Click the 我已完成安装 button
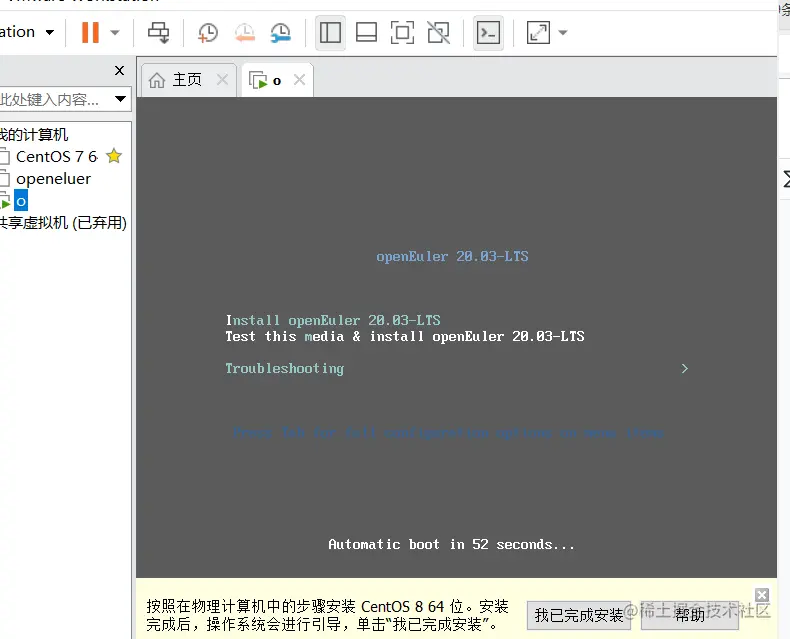790x639 pixels. [579, 615]
